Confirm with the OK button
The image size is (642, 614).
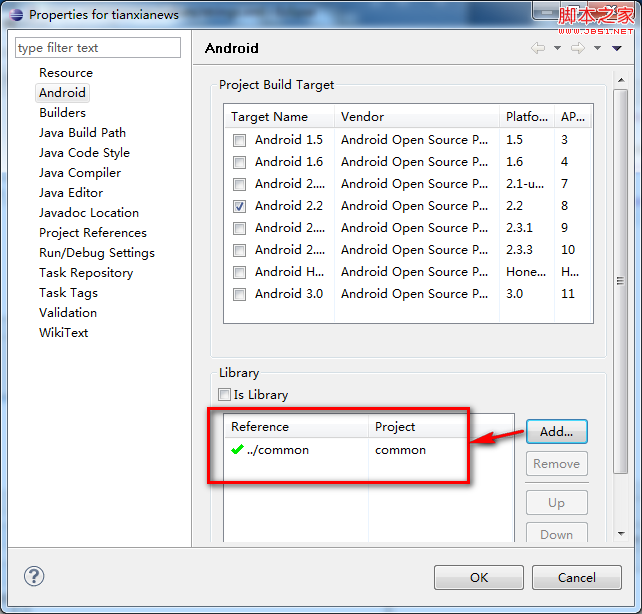(479, 578)
